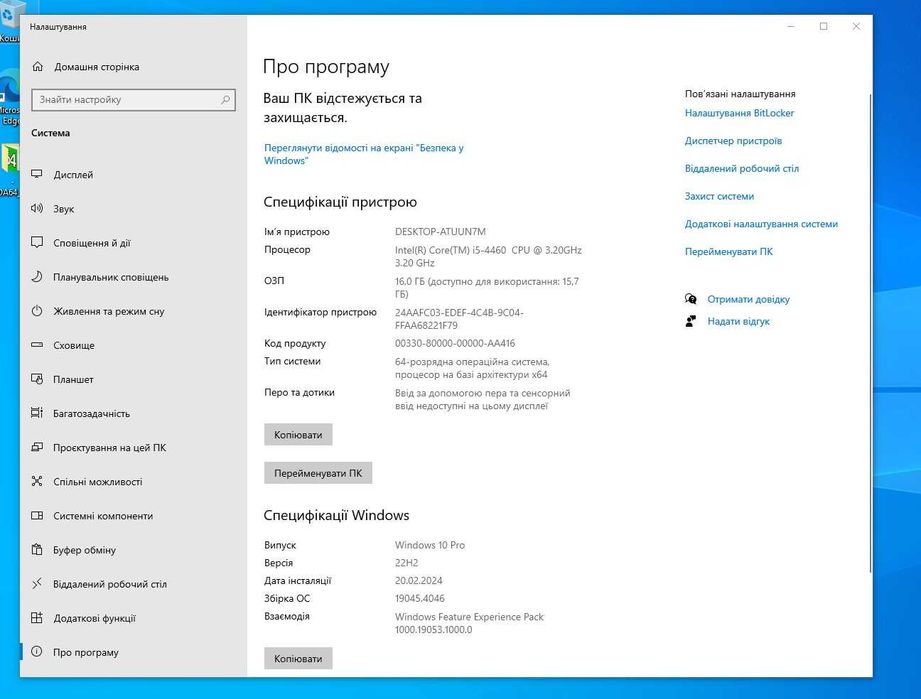Open Проєктування на цей ПК
The width and height of the screenshot is (921, 699).
(x=110, y=448)
